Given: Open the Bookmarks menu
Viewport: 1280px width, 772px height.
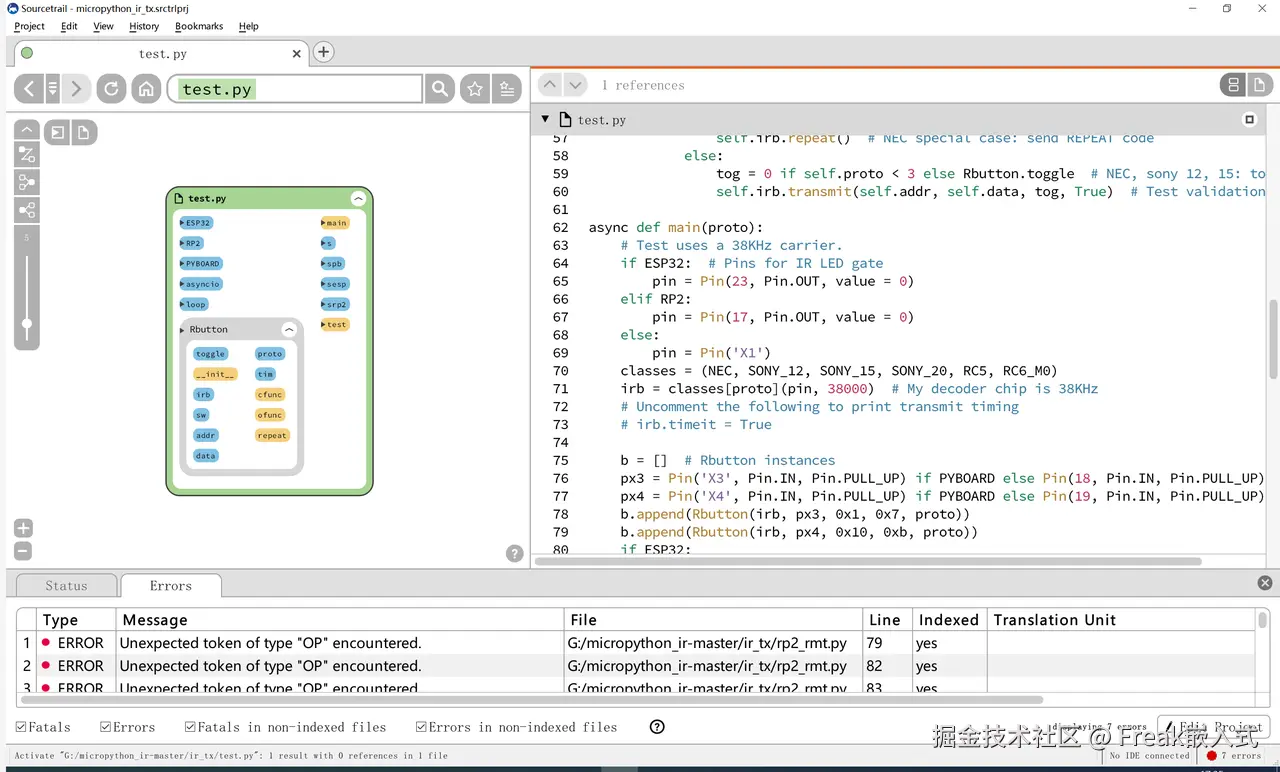Looking at the screenshot, I should tap(198, 26).
